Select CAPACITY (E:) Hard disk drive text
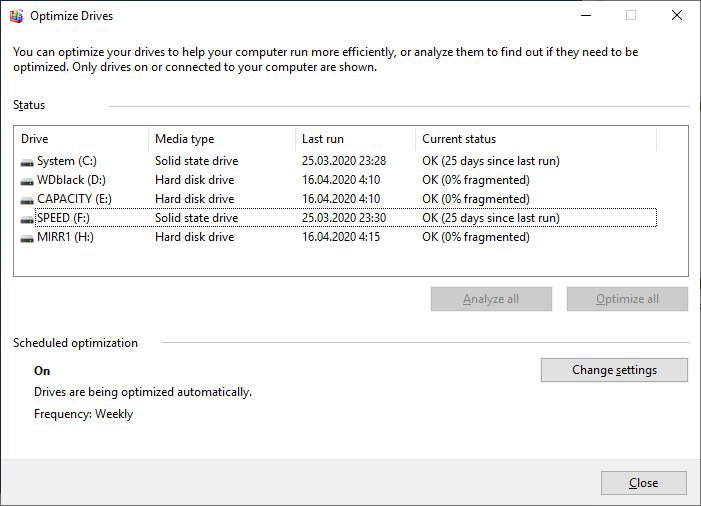This screenshot has width=701, height=506. (194, 199)
